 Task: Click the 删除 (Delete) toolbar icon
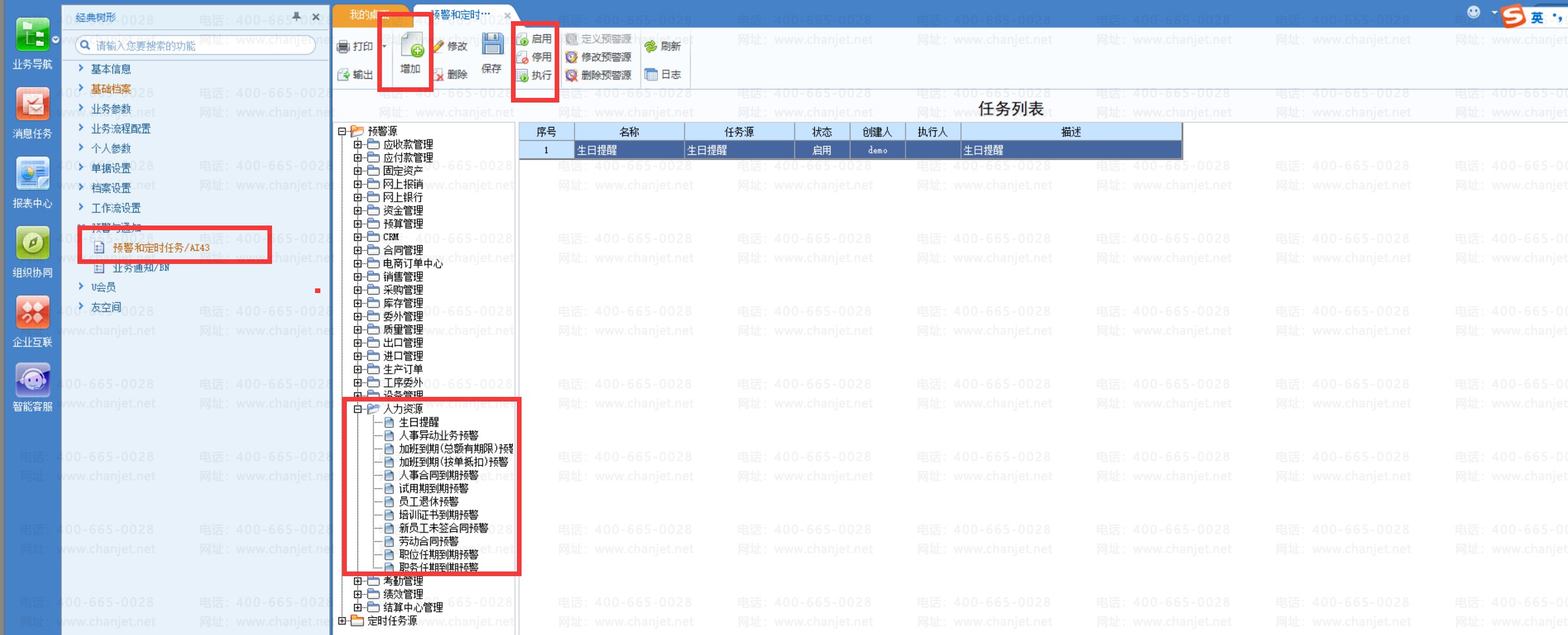439,75
